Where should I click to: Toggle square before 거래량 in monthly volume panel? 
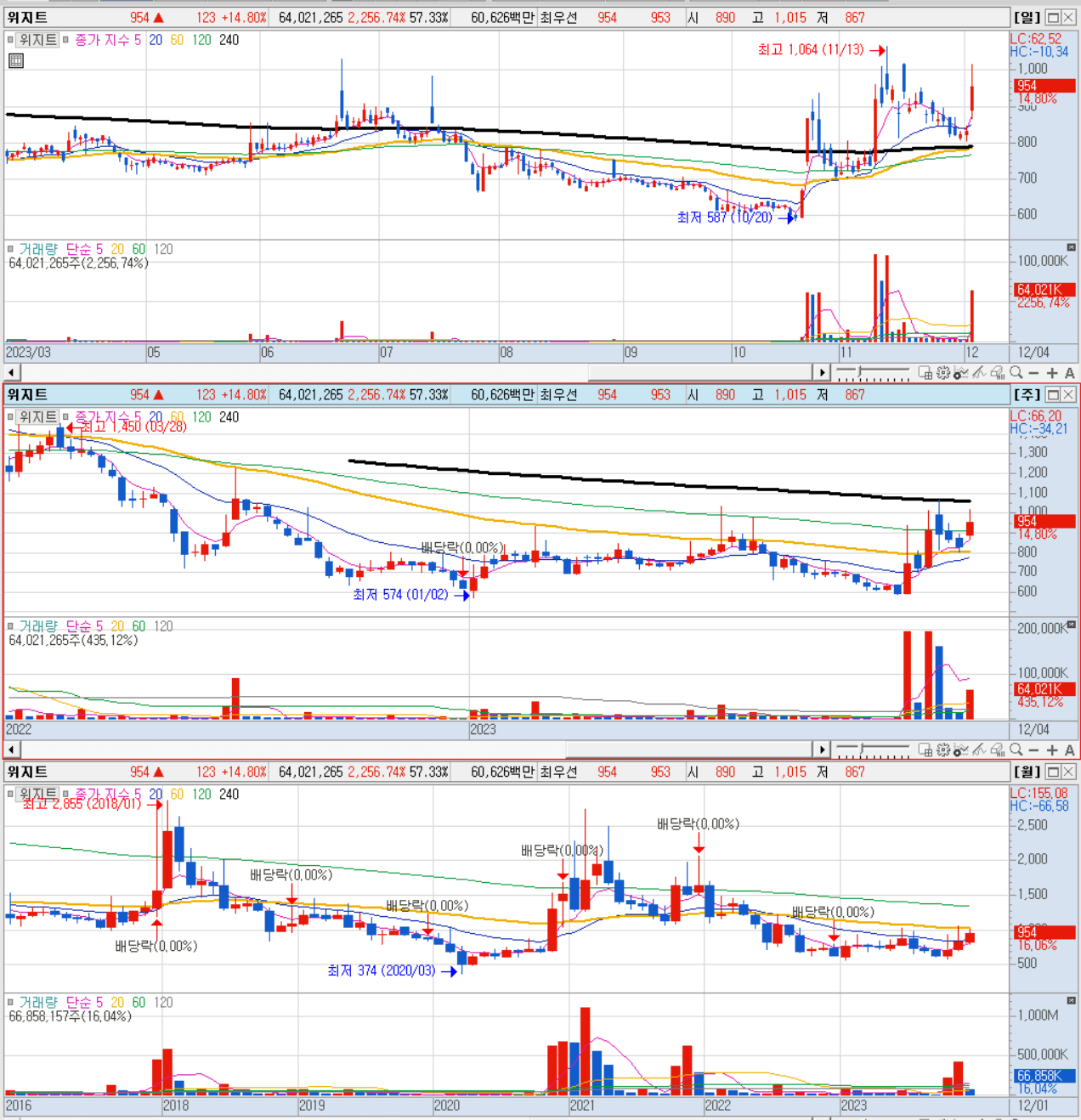[11, 1003]
